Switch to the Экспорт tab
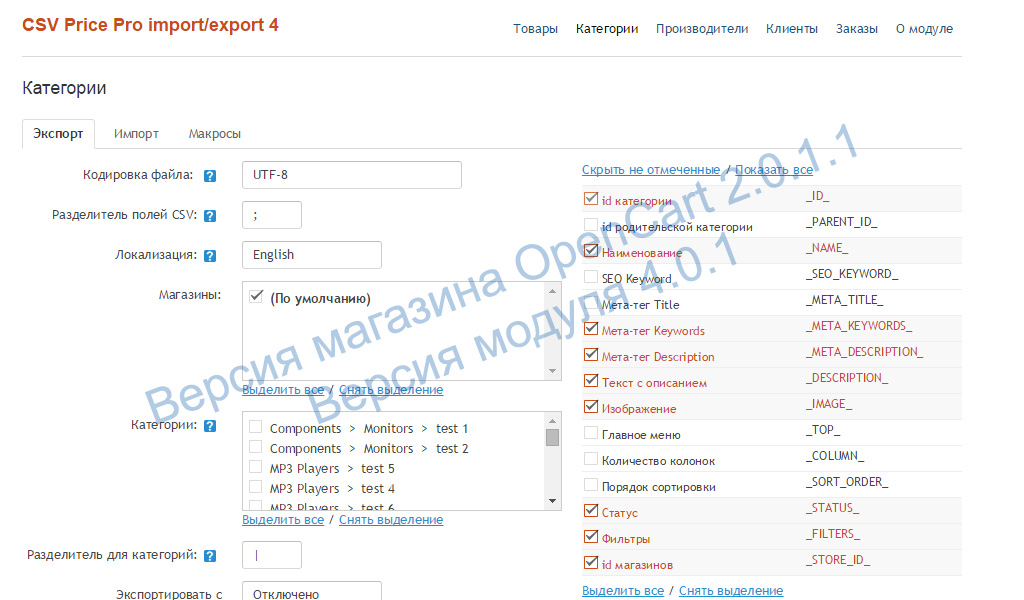This screenshot has height=600, width=1024. (58, 134)
